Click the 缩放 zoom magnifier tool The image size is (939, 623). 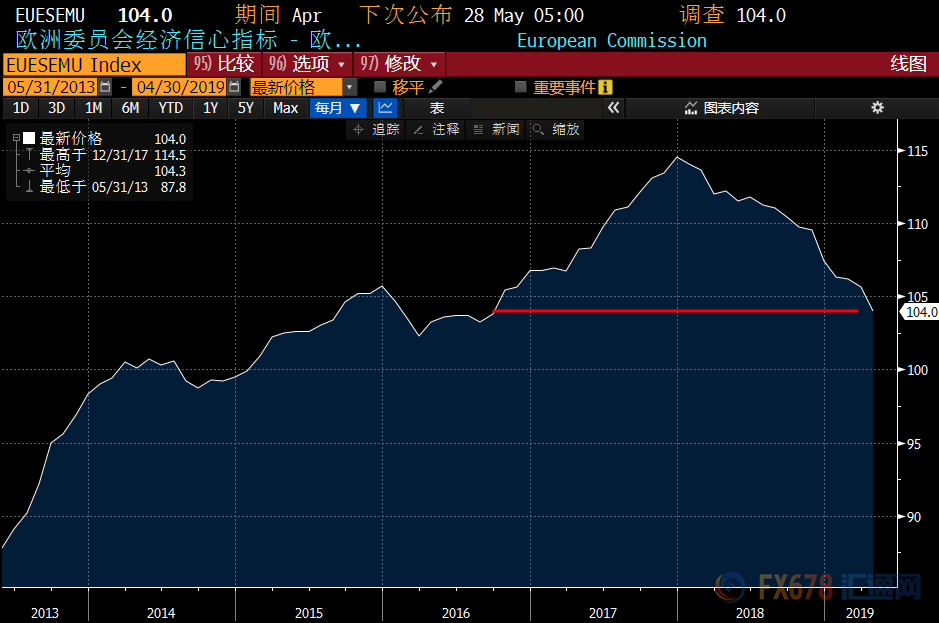click(556, 129)
